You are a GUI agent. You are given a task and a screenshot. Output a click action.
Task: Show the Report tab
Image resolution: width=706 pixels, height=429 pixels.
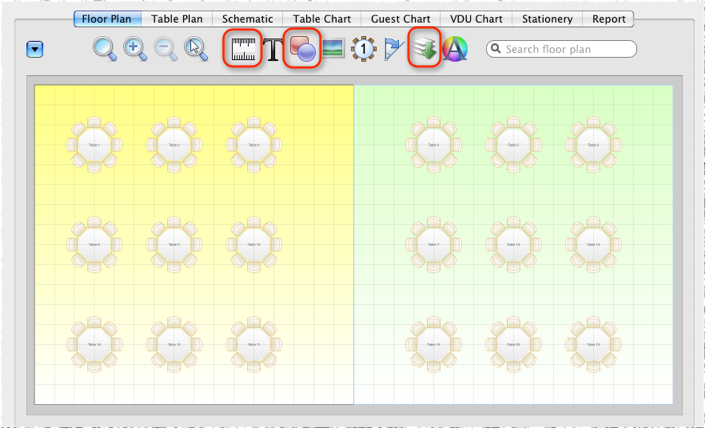608,19
